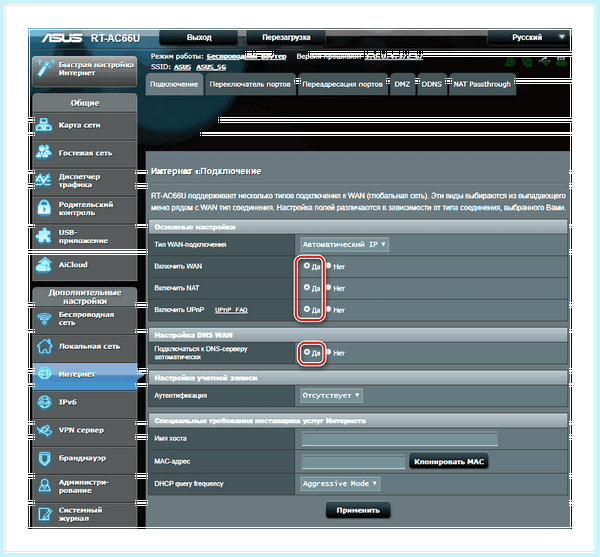Click the Перезагрузка reboot button
Viewport: 600px width, 557px height.
(286, 37)
